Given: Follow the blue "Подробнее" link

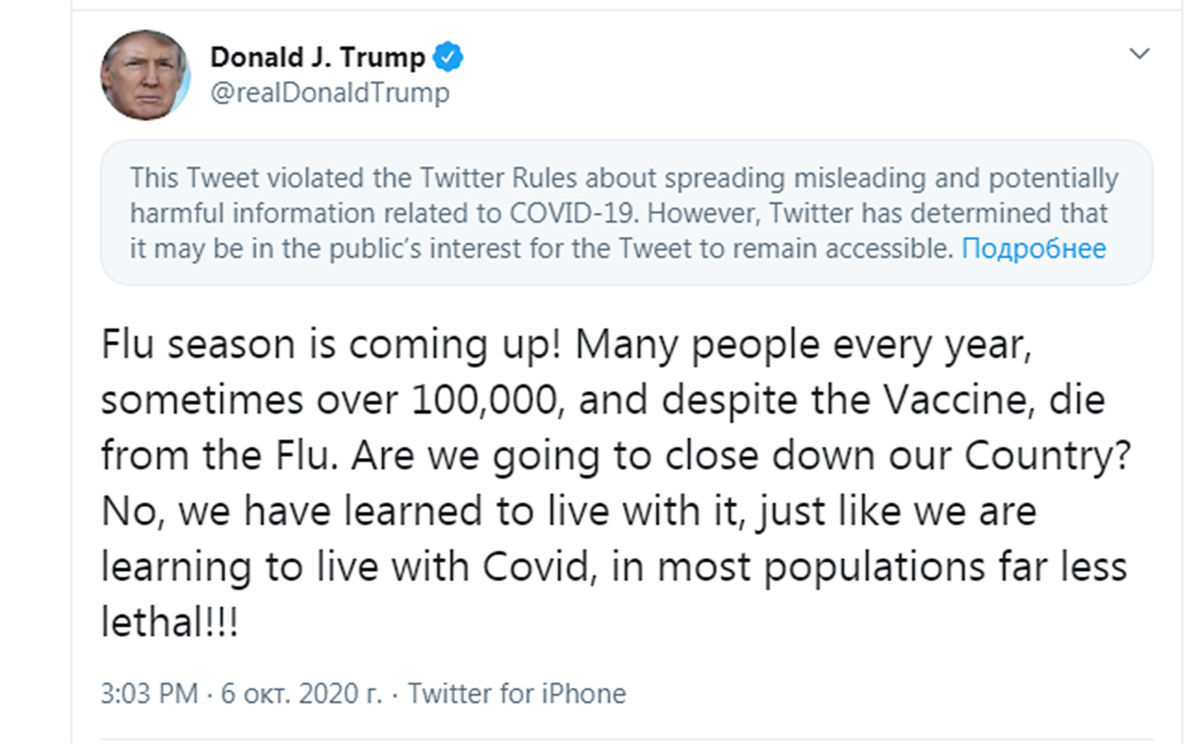Looking at the screenshot, I should pos(1033,248).
